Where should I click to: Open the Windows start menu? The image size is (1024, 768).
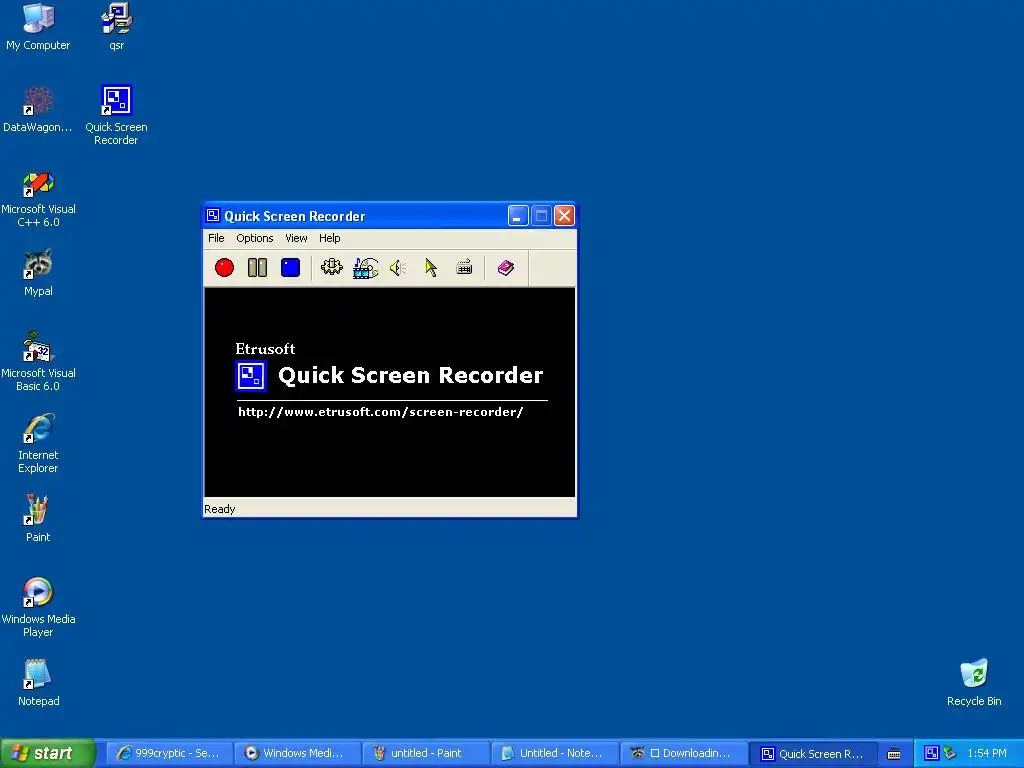pos(47,753)
